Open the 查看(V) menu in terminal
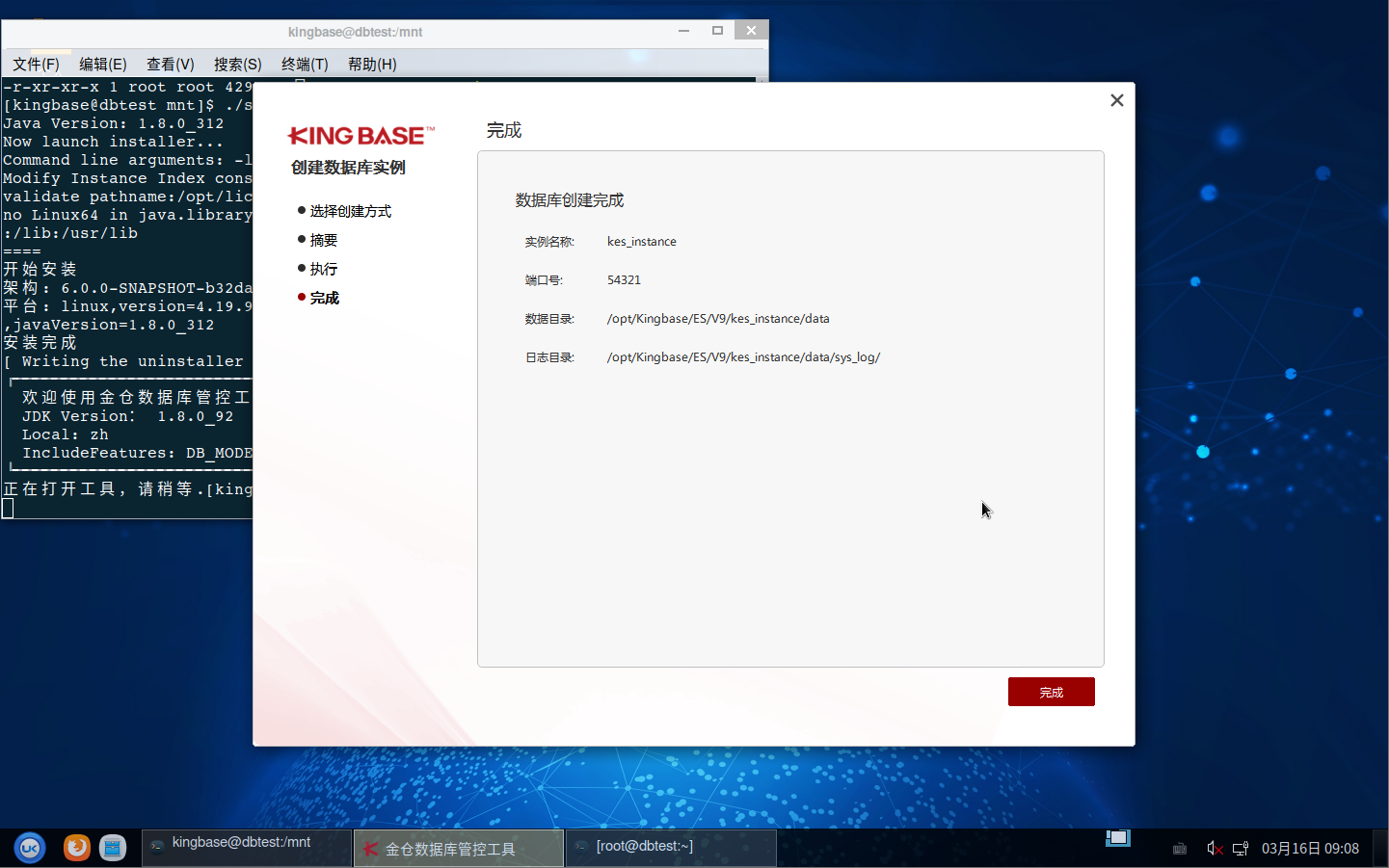 point(171,64)
